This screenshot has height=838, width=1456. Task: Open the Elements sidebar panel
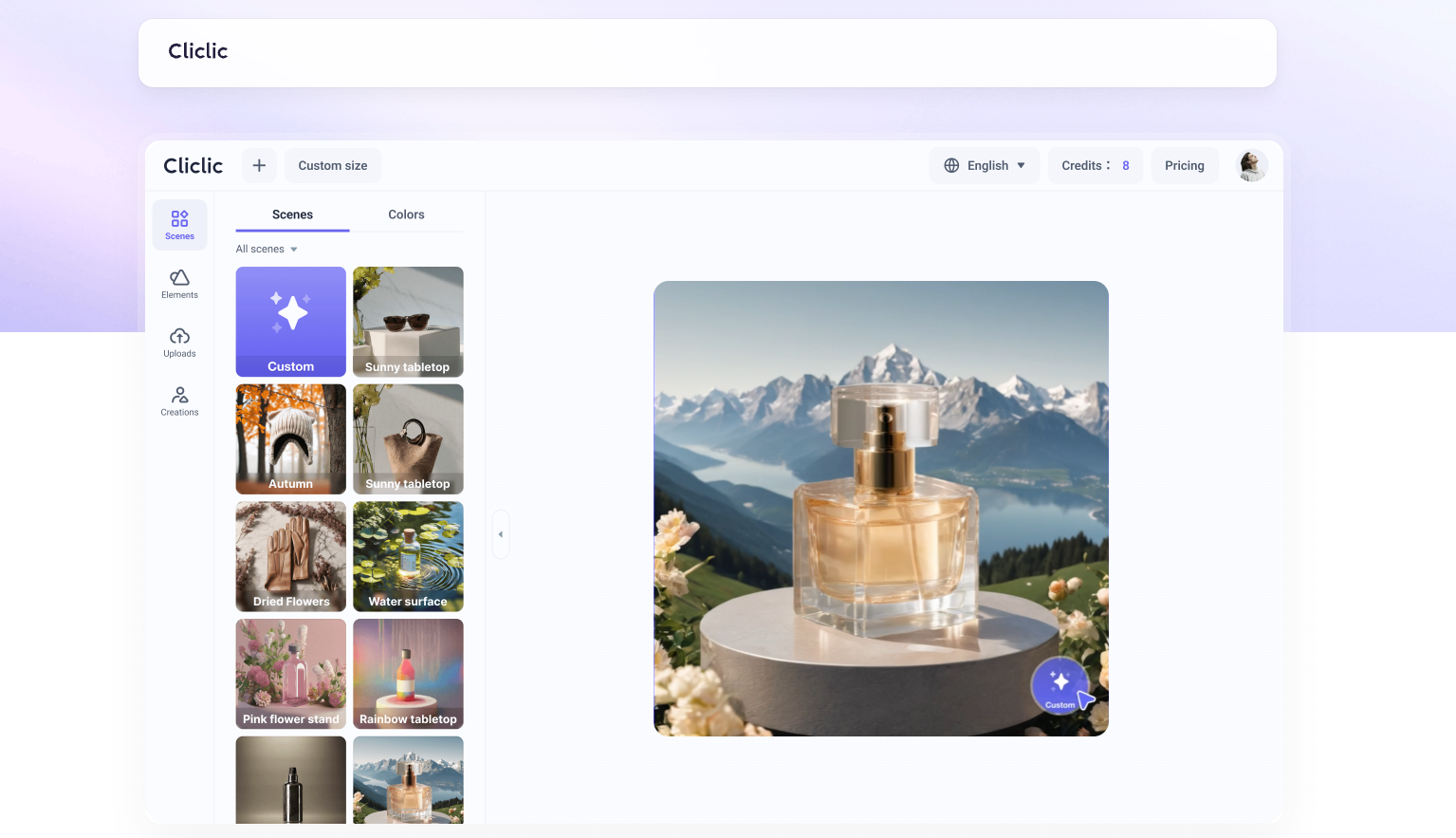coord(179,284)
